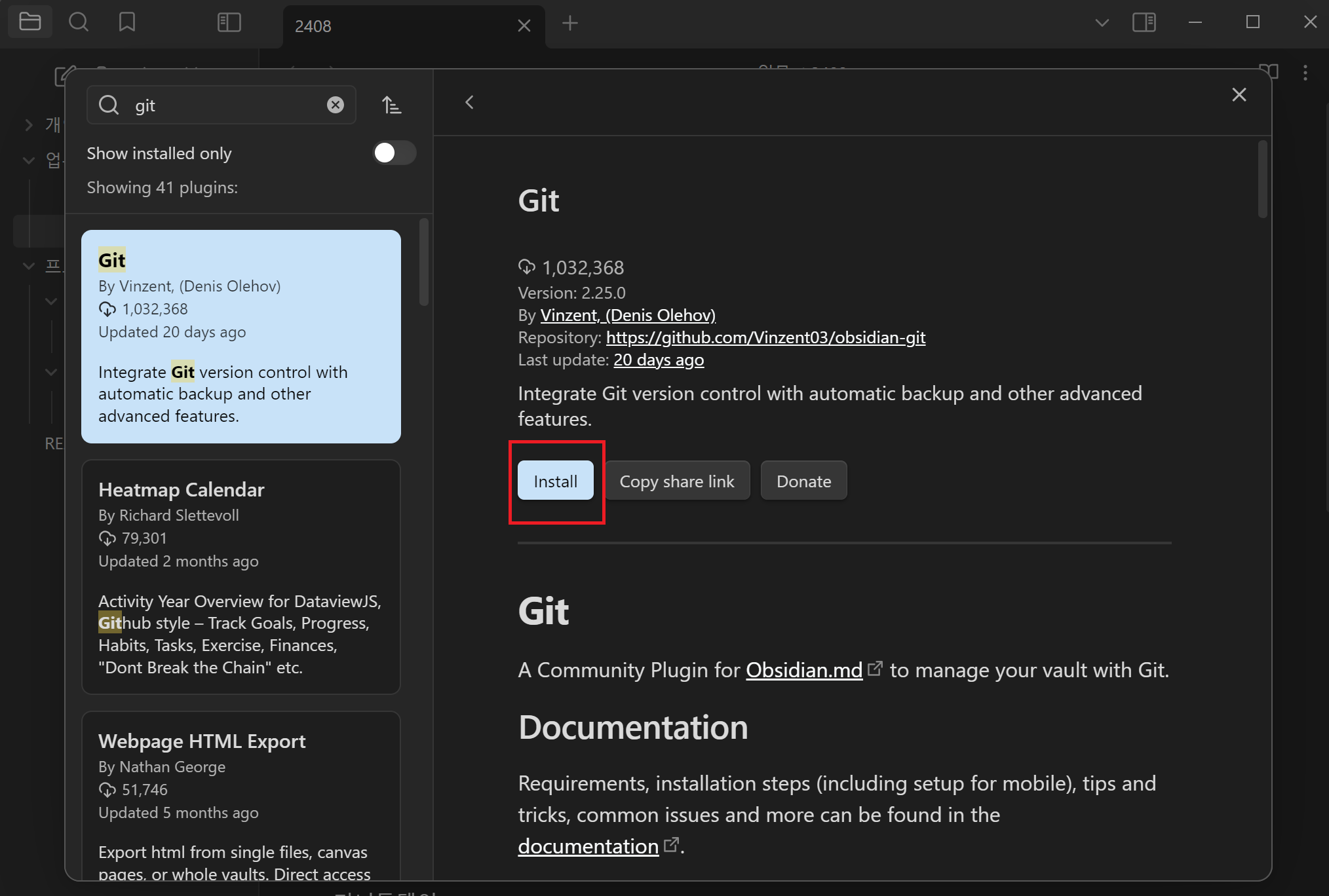
Task: Open the file explorer folder icon
Action: (30, 22)
